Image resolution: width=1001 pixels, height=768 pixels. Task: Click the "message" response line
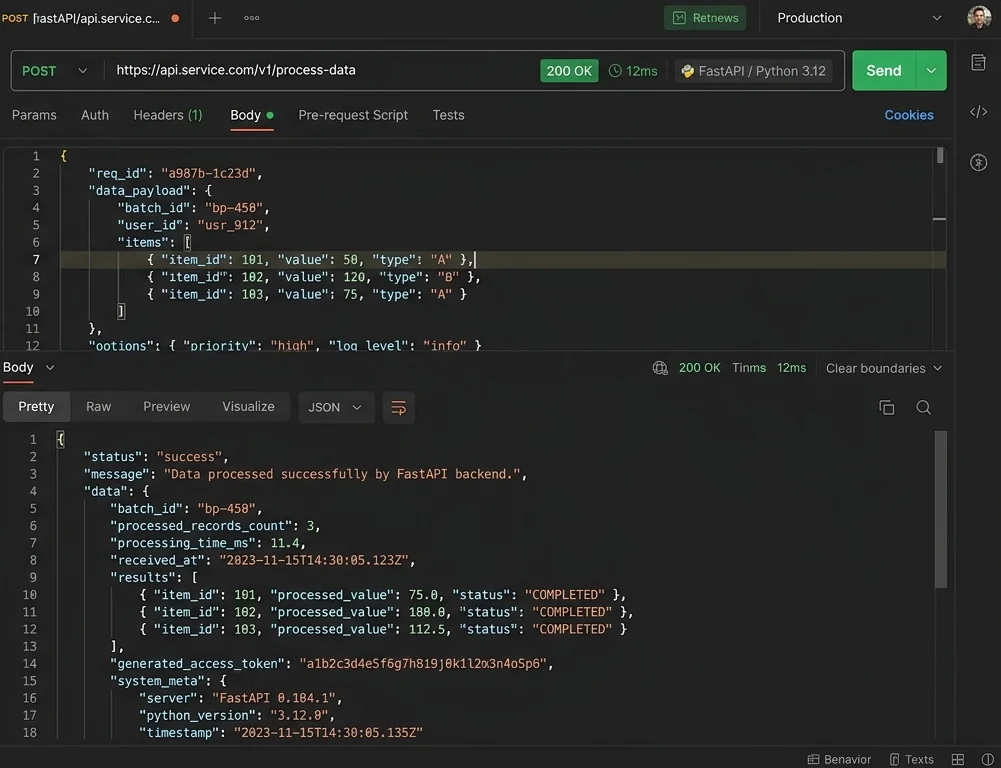tap(305, 474)
